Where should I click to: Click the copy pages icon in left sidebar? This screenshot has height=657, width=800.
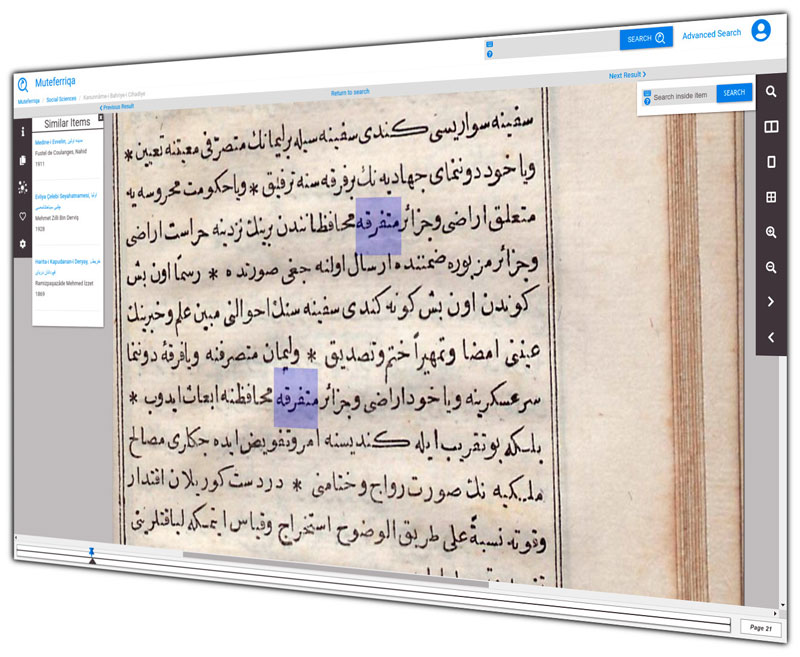click(x=23, y=159)
